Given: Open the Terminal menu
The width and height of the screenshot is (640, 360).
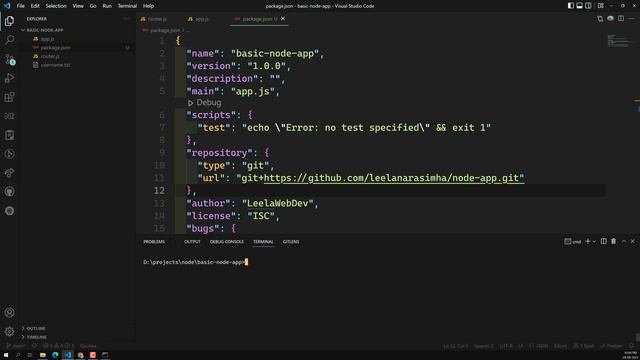Looking at the screenshot, I should coord(127,6).
